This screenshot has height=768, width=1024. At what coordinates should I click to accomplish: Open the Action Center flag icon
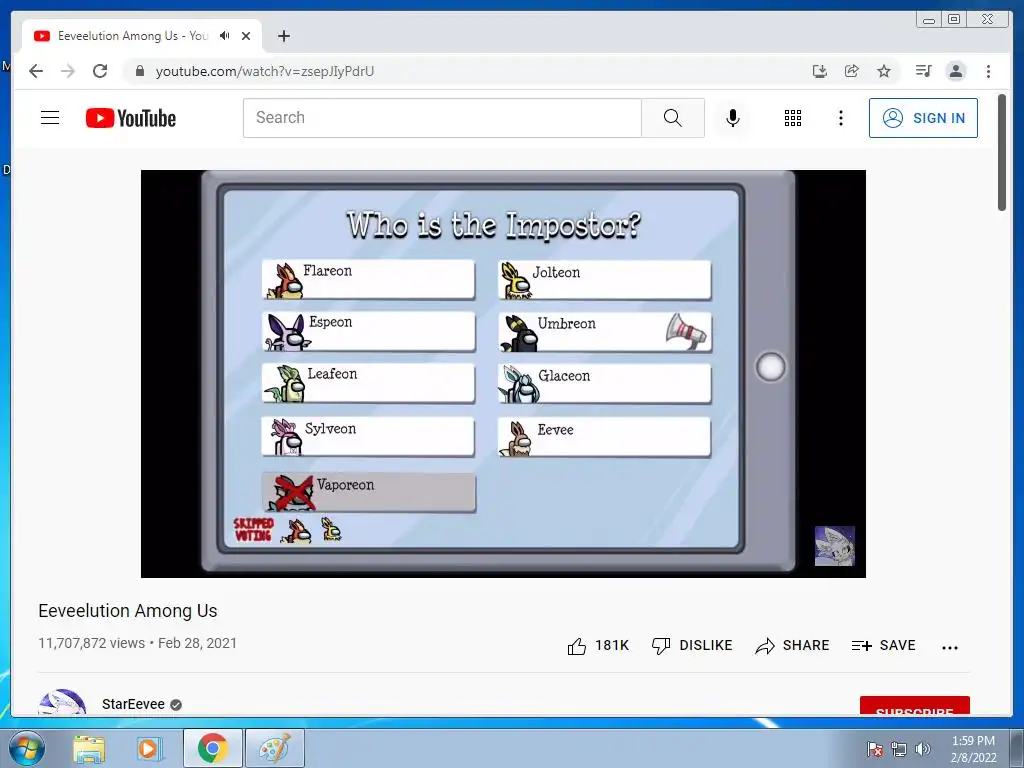coord(874,749)
